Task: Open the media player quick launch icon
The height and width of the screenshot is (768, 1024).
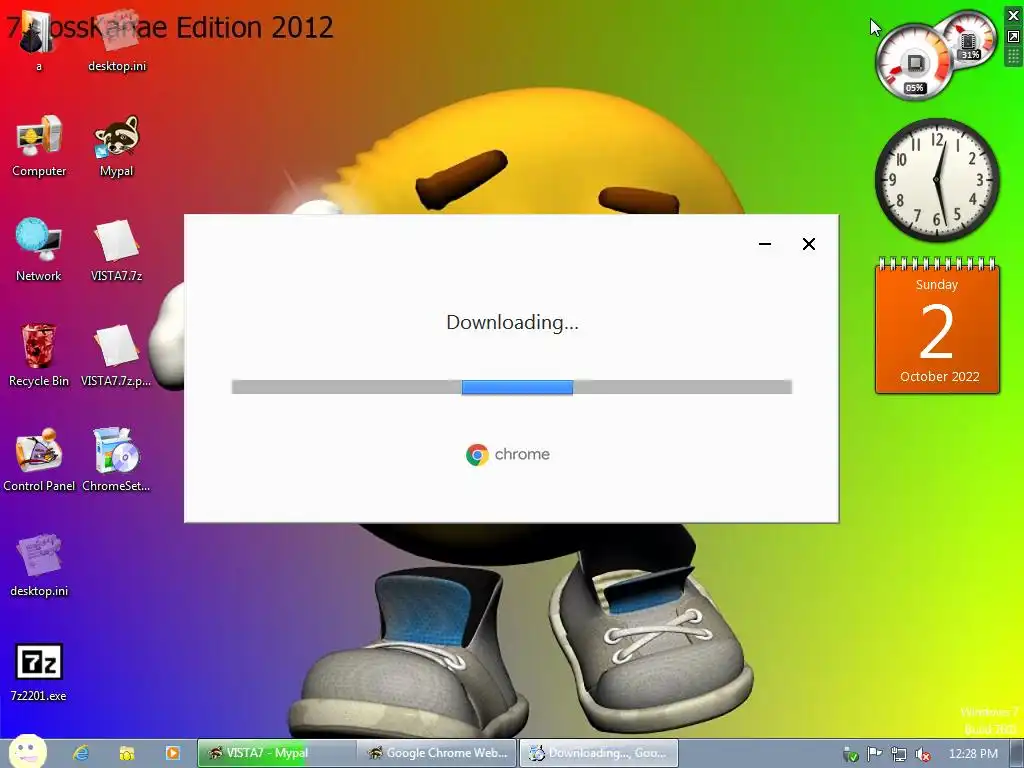Action: point(172,753)
